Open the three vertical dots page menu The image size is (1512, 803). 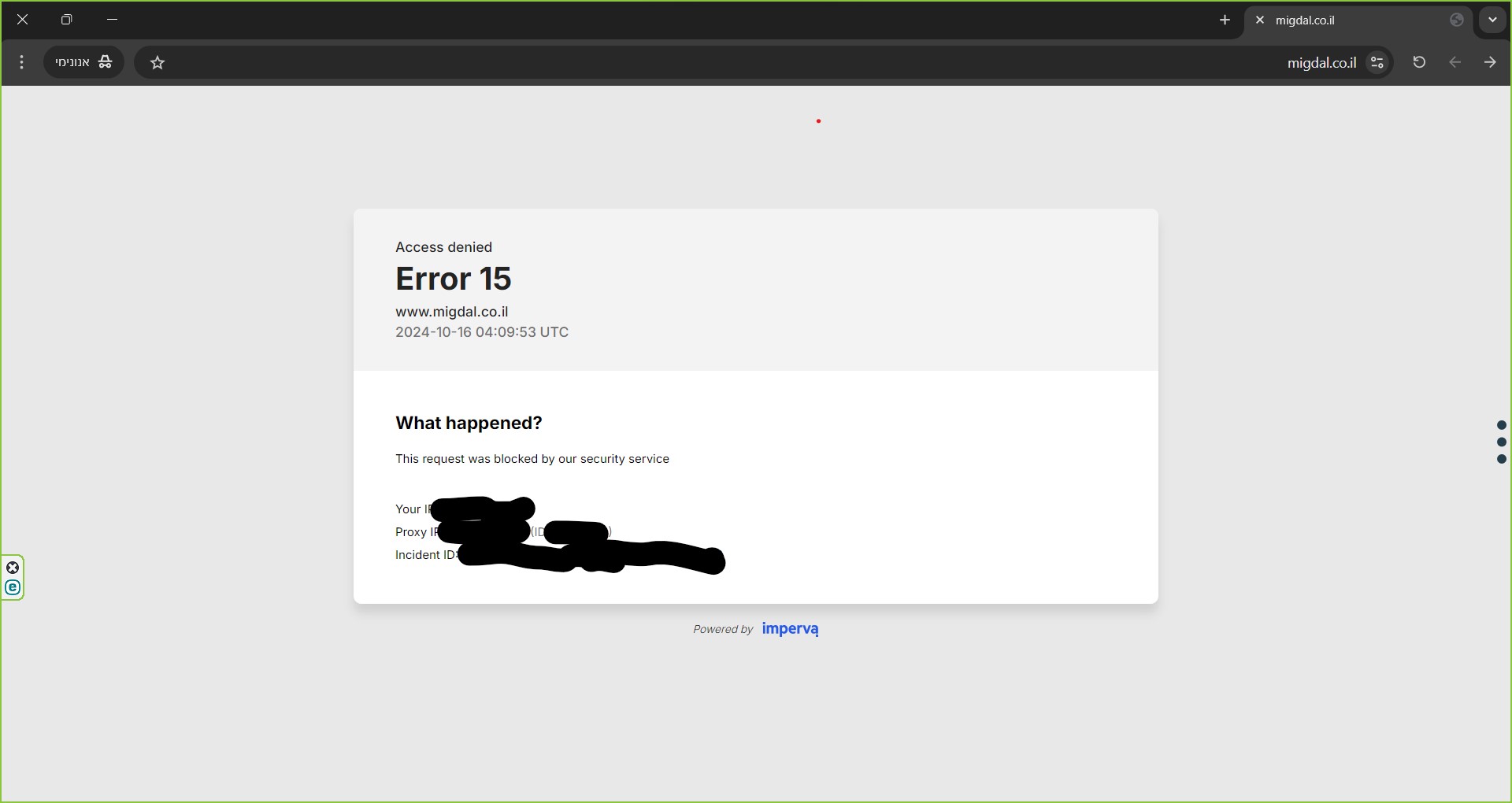coord(1501,442)
